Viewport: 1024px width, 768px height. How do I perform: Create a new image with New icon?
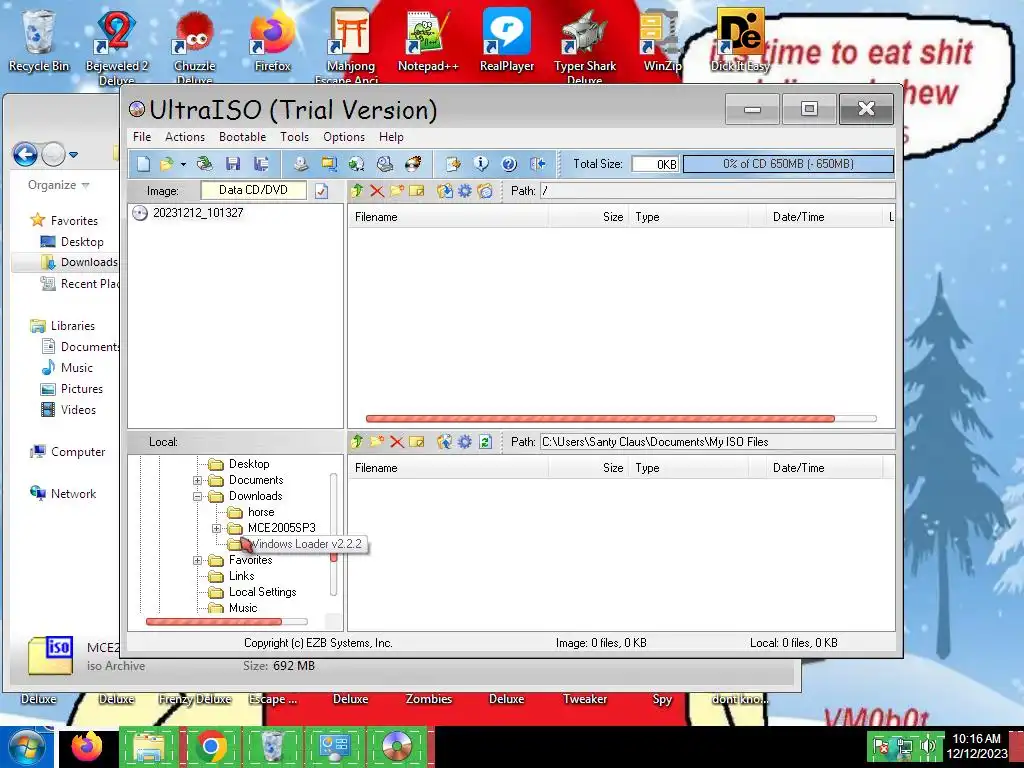coord(143,164)
